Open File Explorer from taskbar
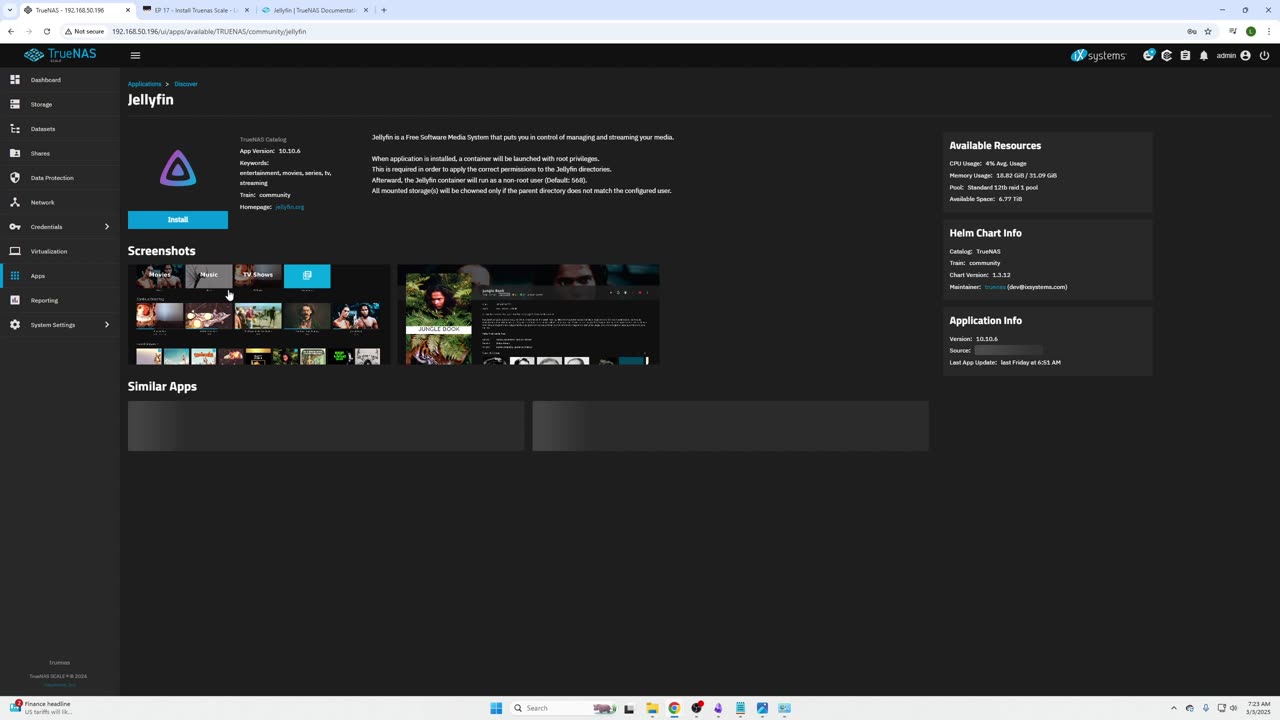Screen dimensions: 1280x720 652,708
